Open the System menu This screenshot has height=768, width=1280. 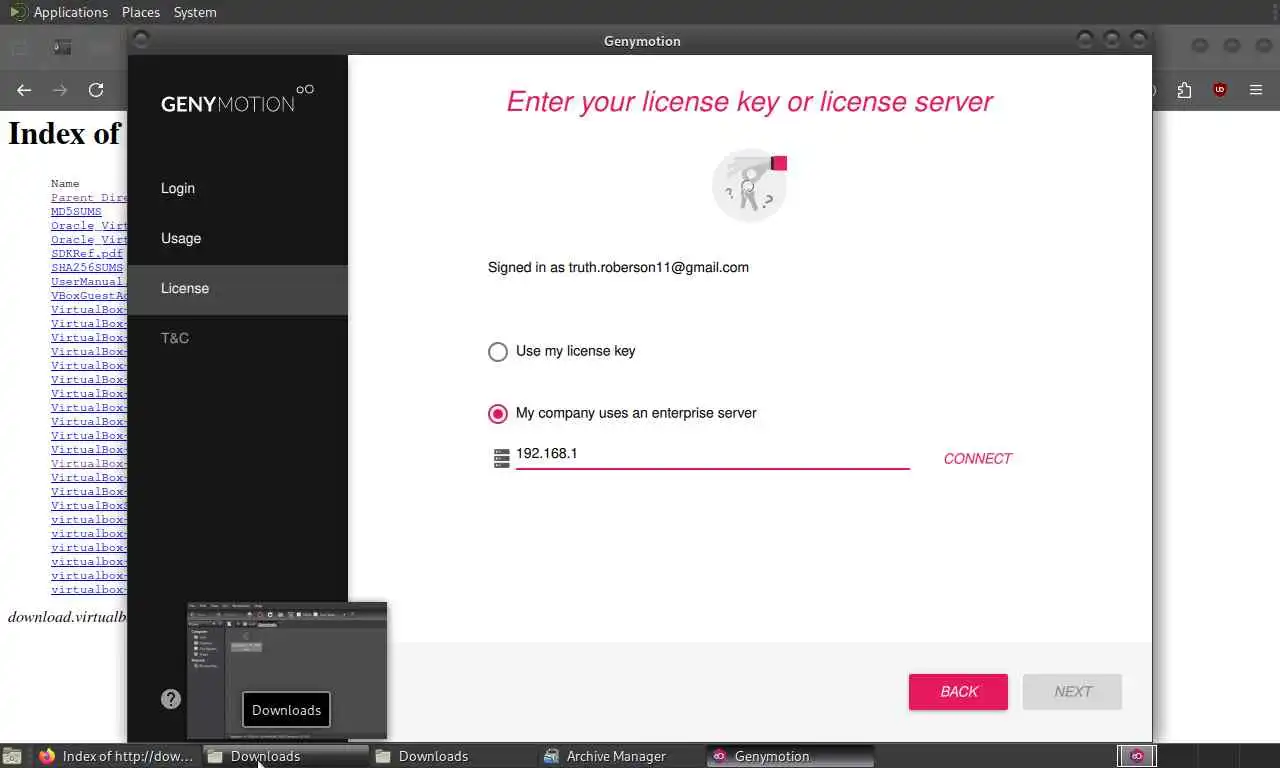195,12
